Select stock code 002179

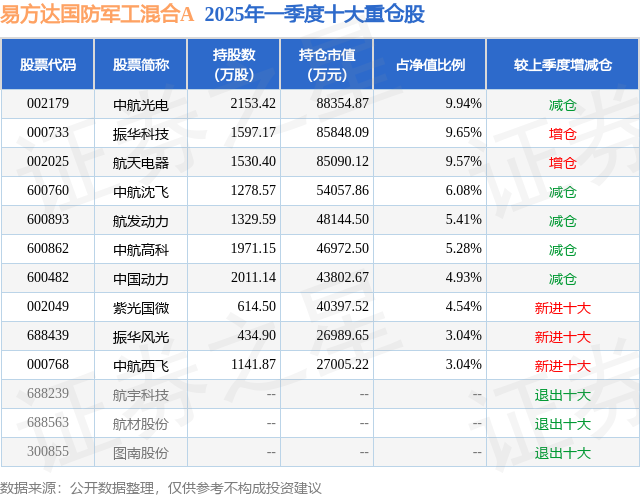48,103
